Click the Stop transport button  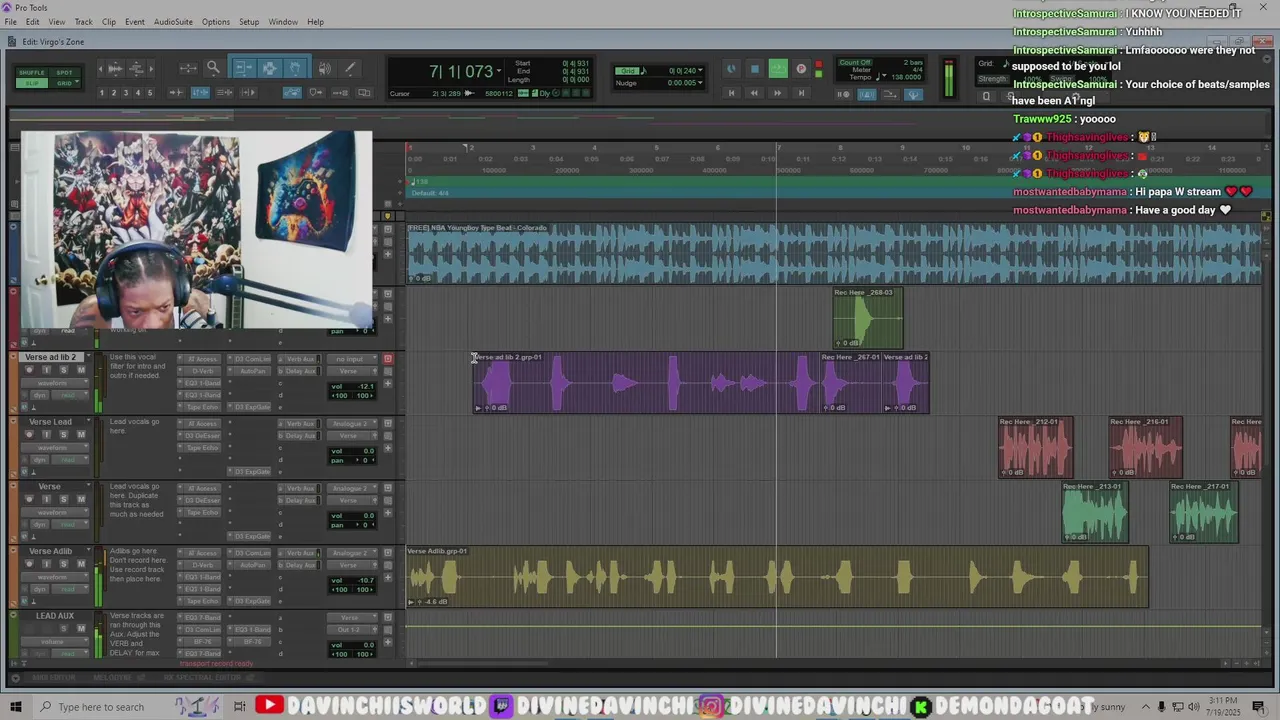click(755, 69)
